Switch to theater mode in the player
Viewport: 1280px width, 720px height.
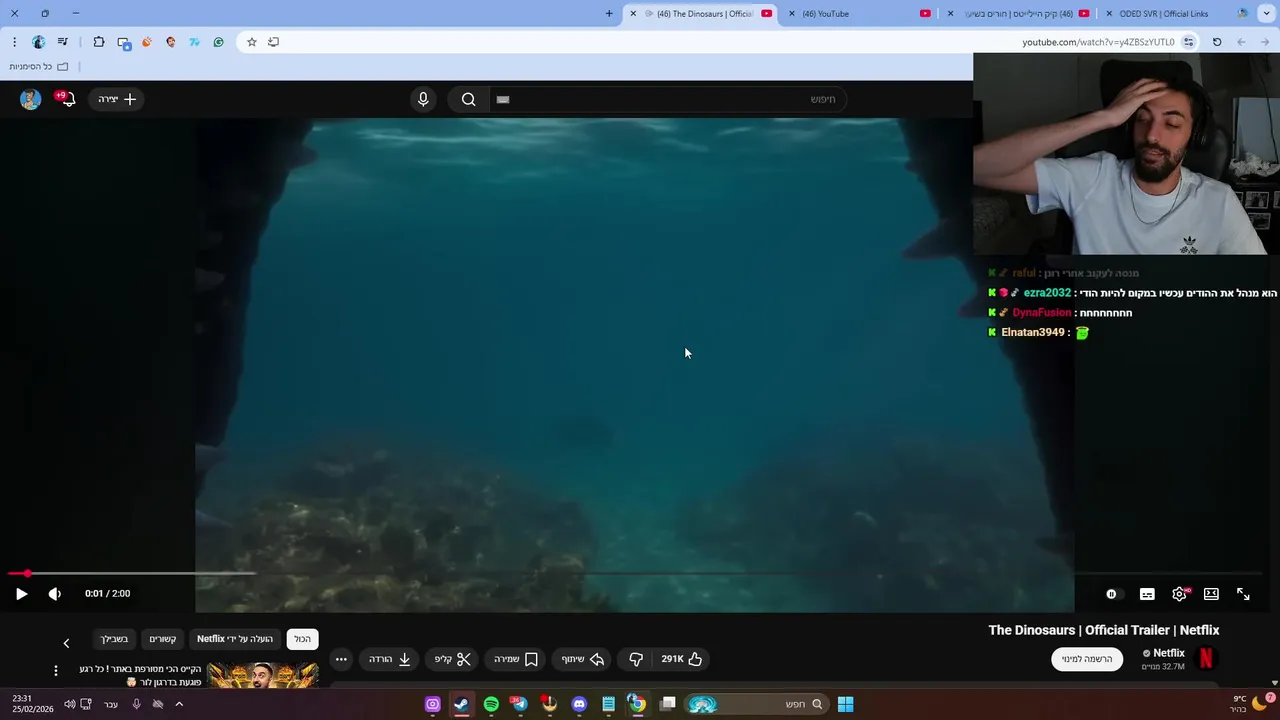(x=1211, y=594)
